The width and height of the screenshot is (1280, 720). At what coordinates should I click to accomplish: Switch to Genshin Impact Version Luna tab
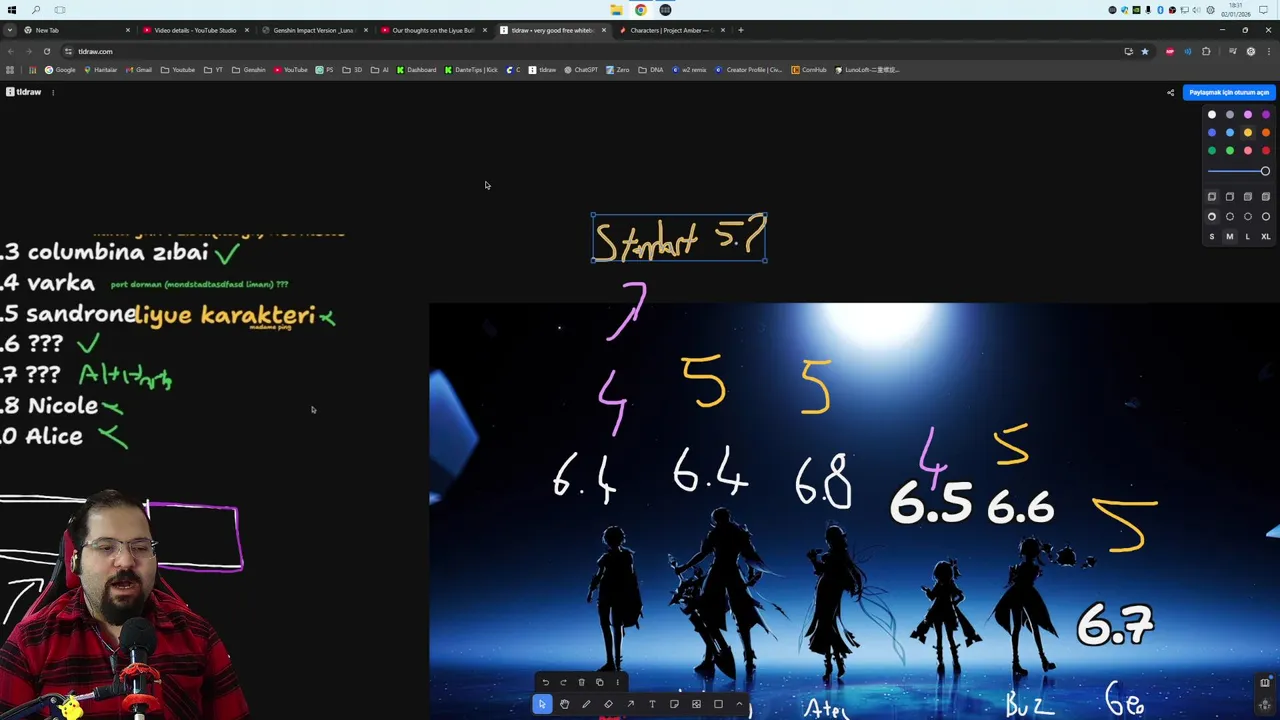point(313,30)
